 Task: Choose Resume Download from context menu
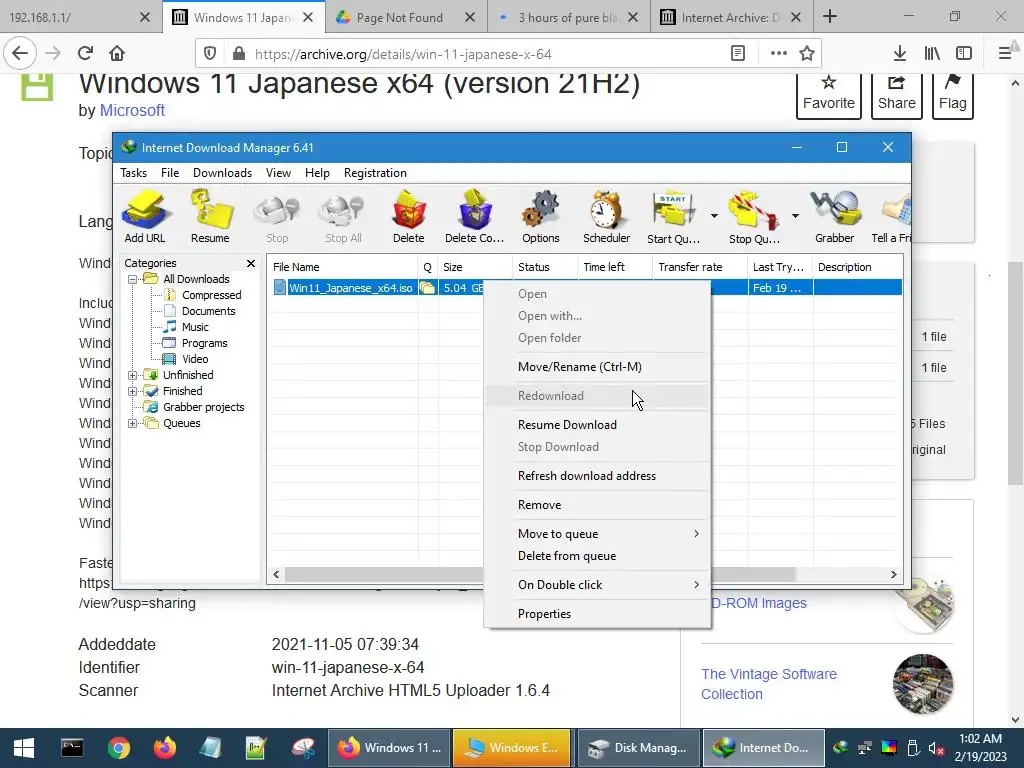click(597, 425)
